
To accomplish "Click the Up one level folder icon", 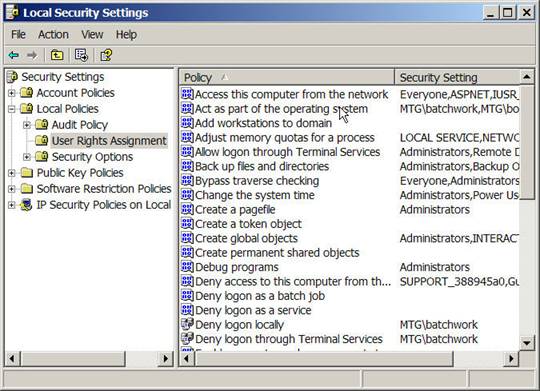I will click(57, 55).
